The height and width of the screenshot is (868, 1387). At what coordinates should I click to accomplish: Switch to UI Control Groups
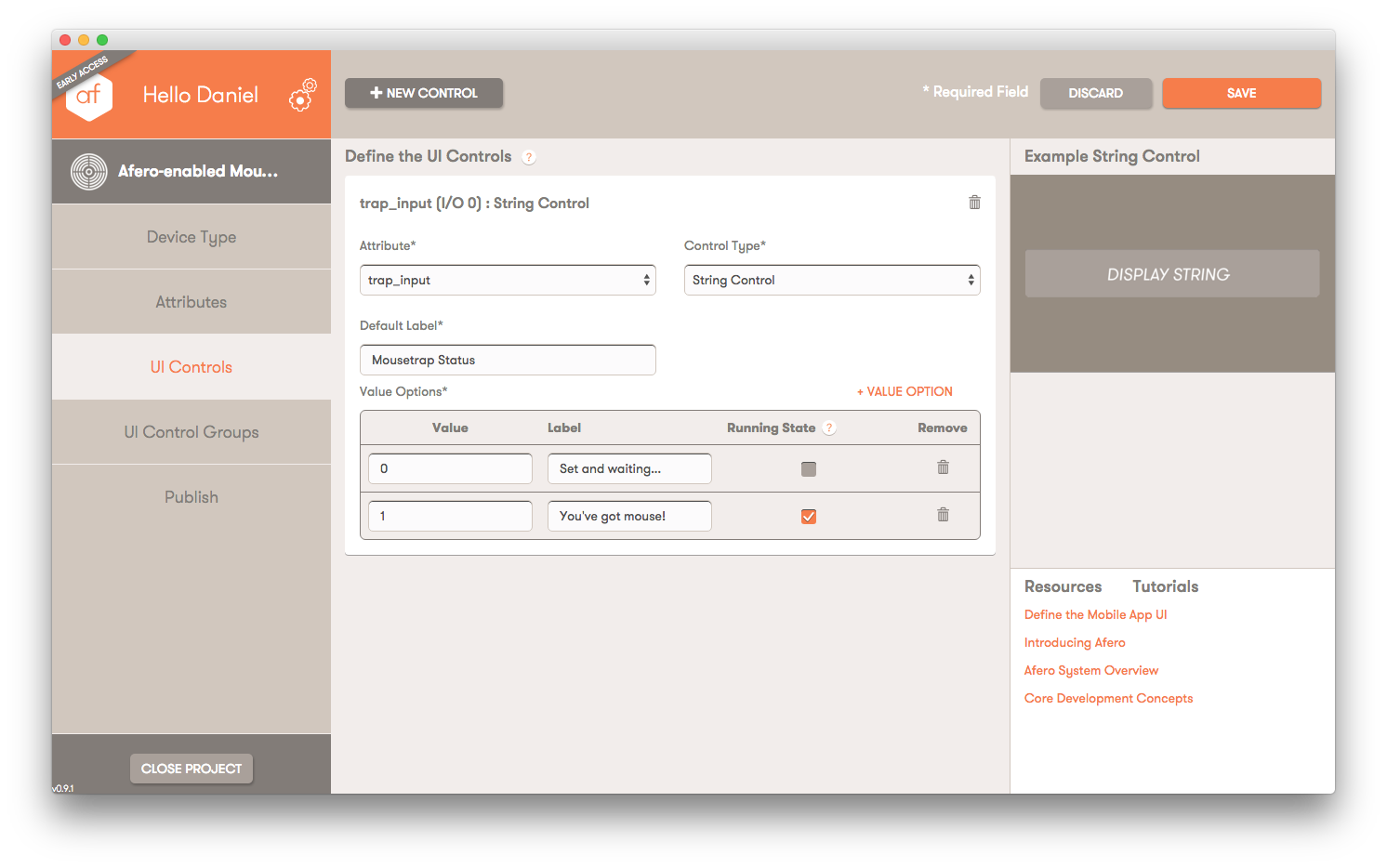192,432
